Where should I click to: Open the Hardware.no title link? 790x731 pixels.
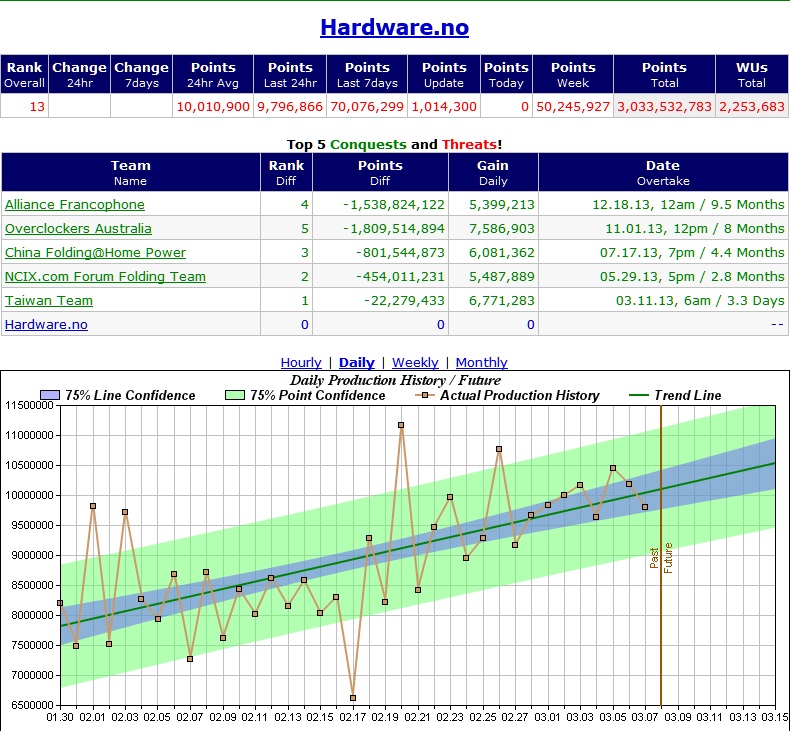(x=394, y=27)
